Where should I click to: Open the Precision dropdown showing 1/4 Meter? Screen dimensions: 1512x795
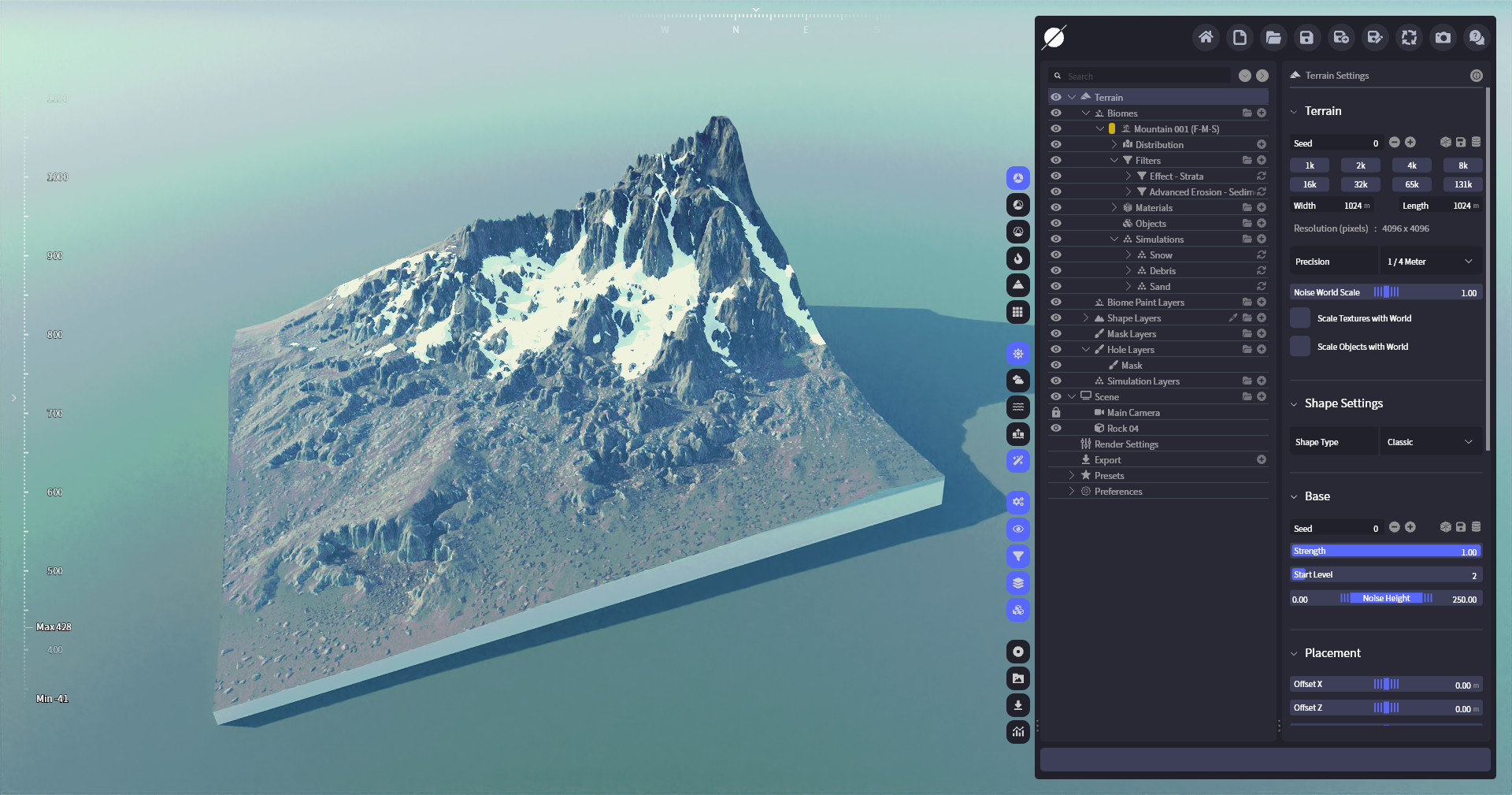click(x=1430, y=262)
